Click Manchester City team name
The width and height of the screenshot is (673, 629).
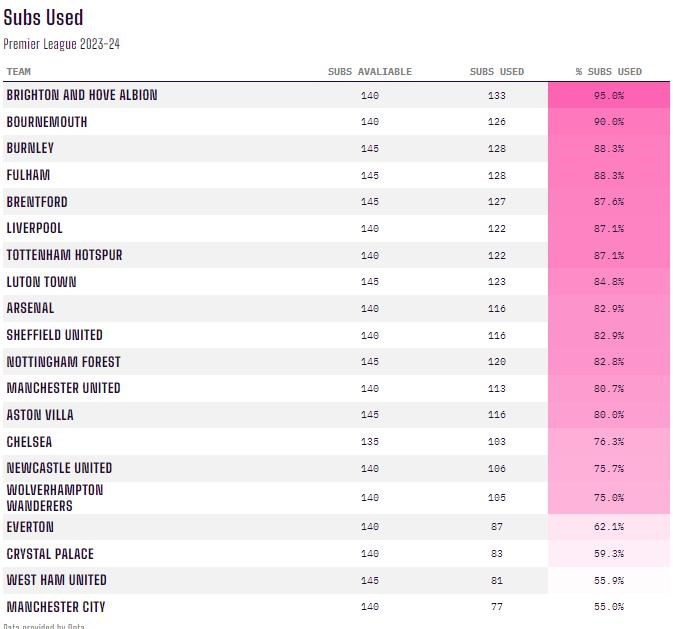[x=56, y=607]
